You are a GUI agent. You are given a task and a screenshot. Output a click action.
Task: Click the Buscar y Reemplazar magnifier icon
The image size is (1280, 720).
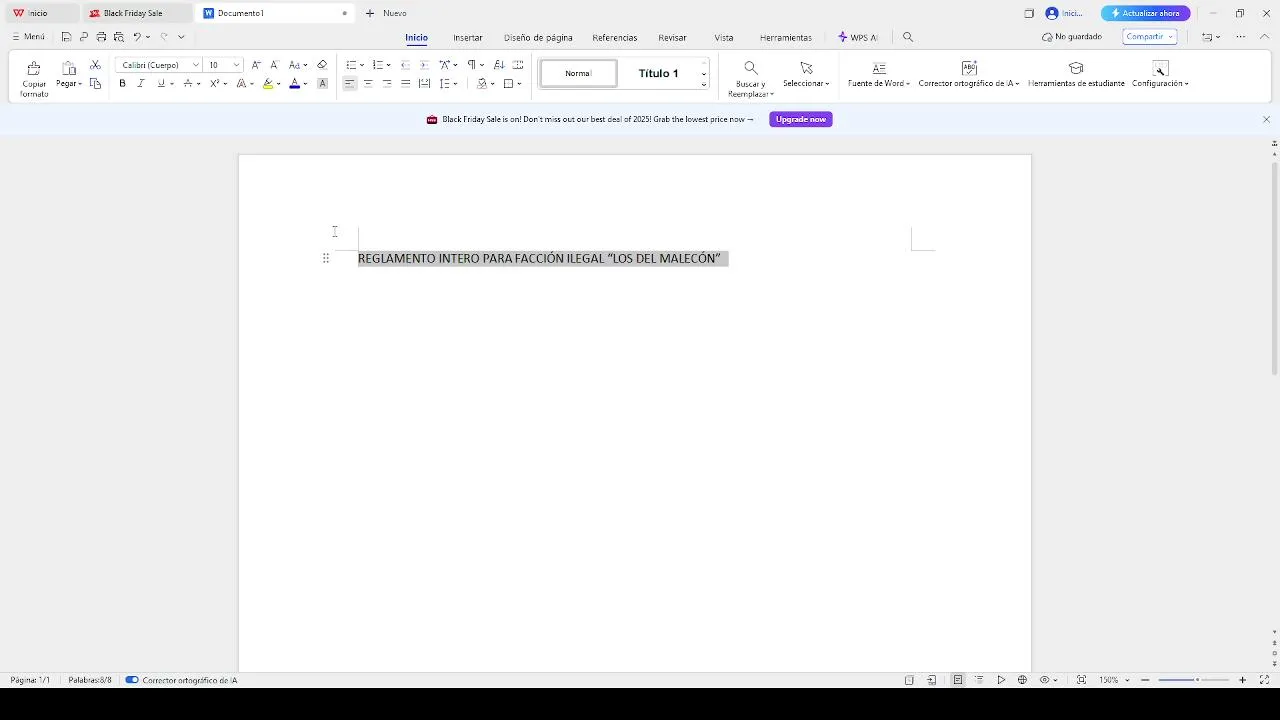750,68
